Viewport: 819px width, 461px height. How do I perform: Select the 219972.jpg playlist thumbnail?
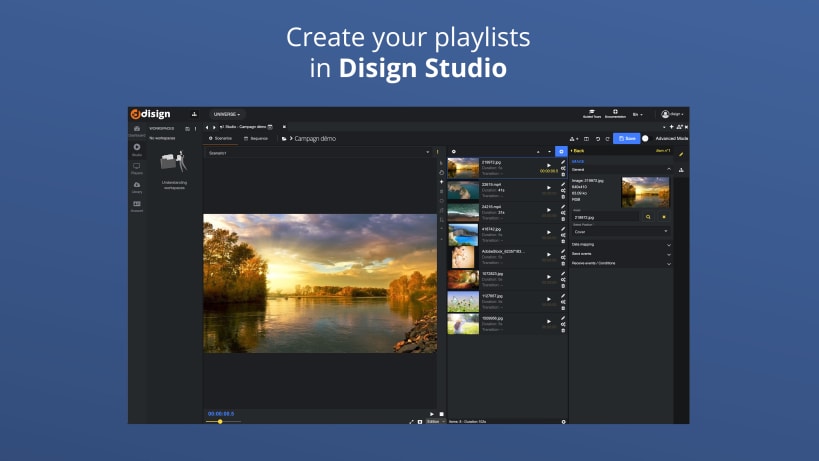pos(463,168)
